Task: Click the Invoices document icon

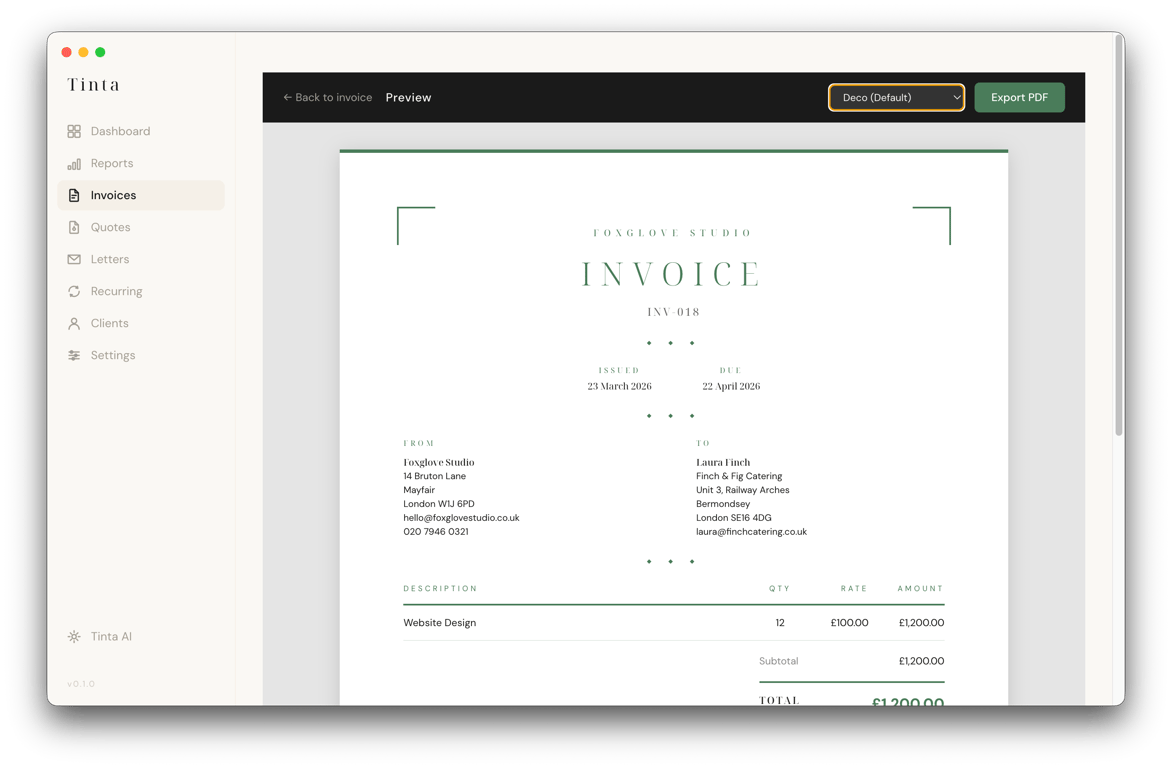Action: click(x=72, y=194)
